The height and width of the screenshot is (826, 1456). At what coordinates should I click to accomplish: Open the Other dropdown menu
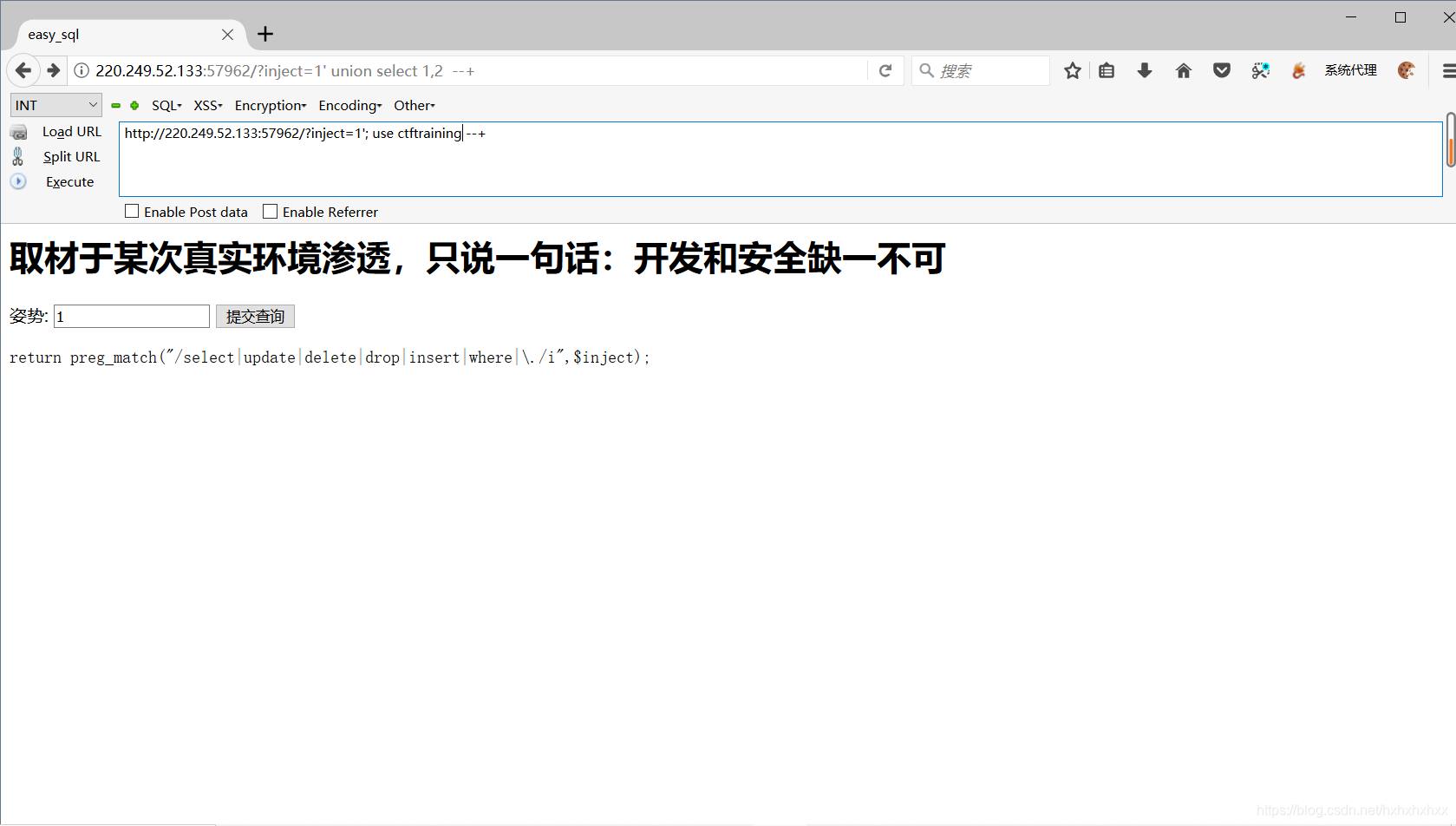[x=415, y=105]
